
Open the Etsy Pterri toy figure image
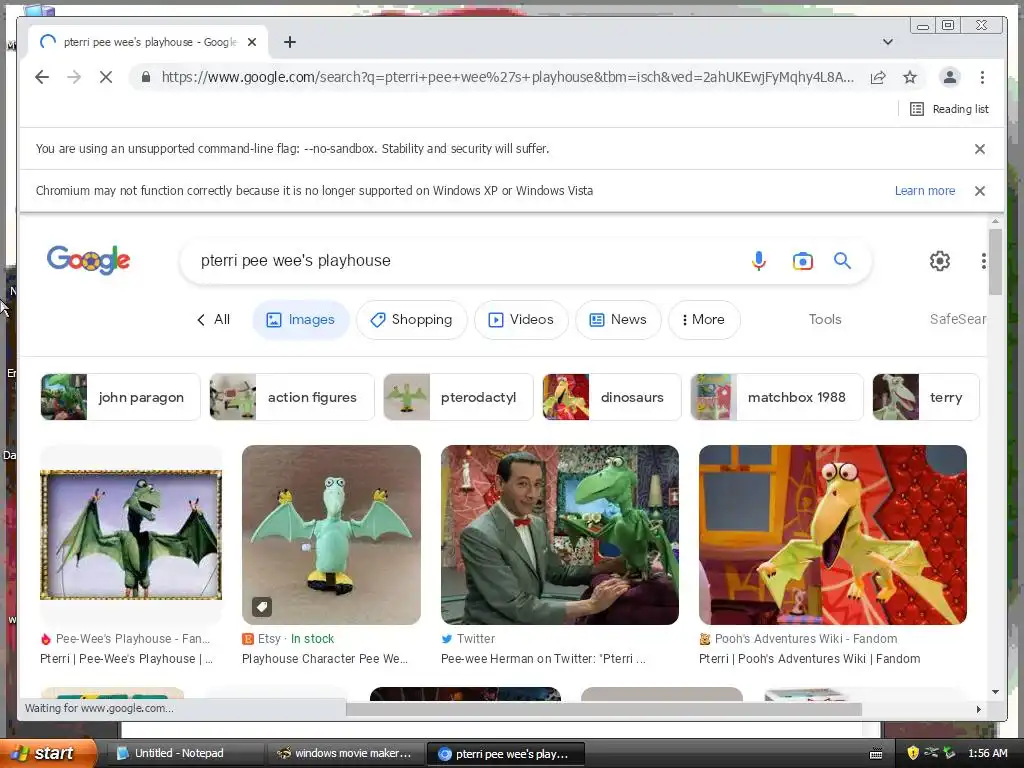[331, 535]
